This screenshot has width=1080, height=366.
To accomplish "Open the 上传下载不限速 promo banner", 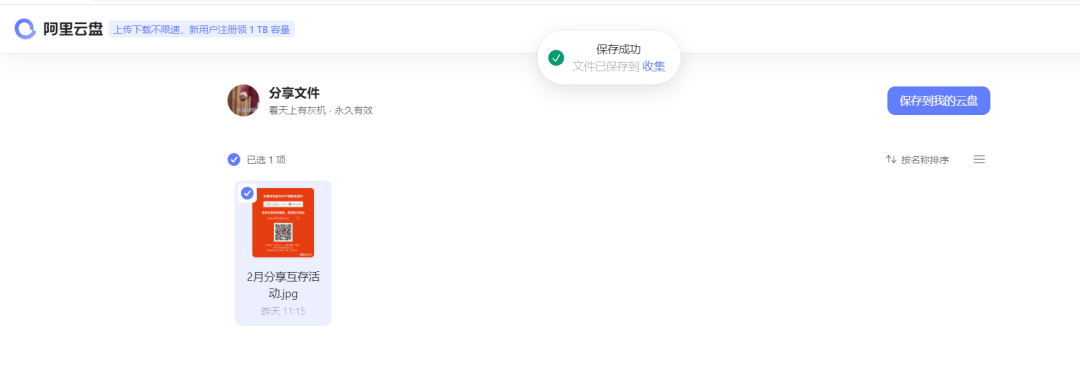I will (x=202, y=30).
